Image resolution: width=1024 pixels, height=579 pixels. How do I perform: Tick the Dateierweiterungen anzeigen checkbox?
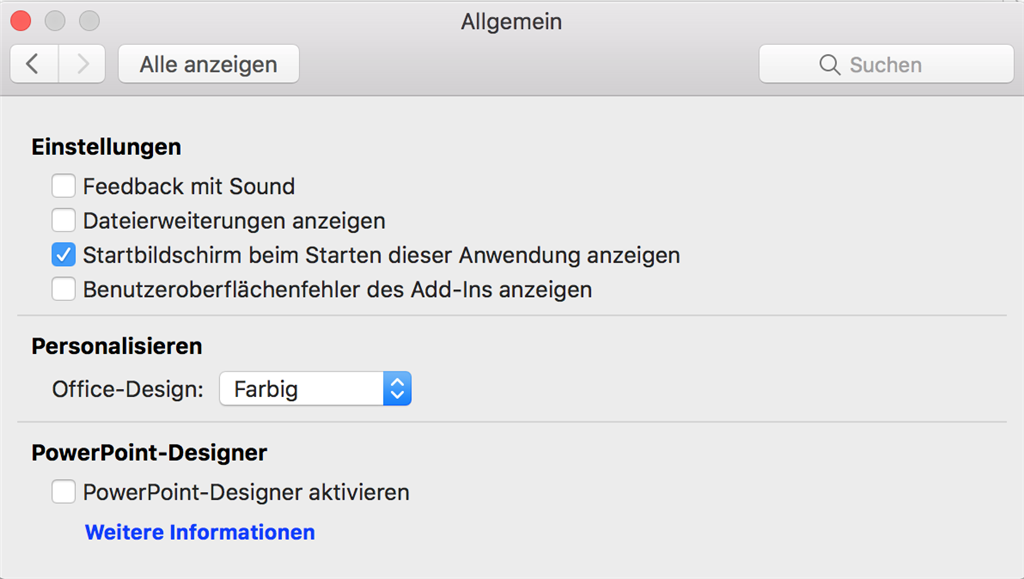[64, 220]
